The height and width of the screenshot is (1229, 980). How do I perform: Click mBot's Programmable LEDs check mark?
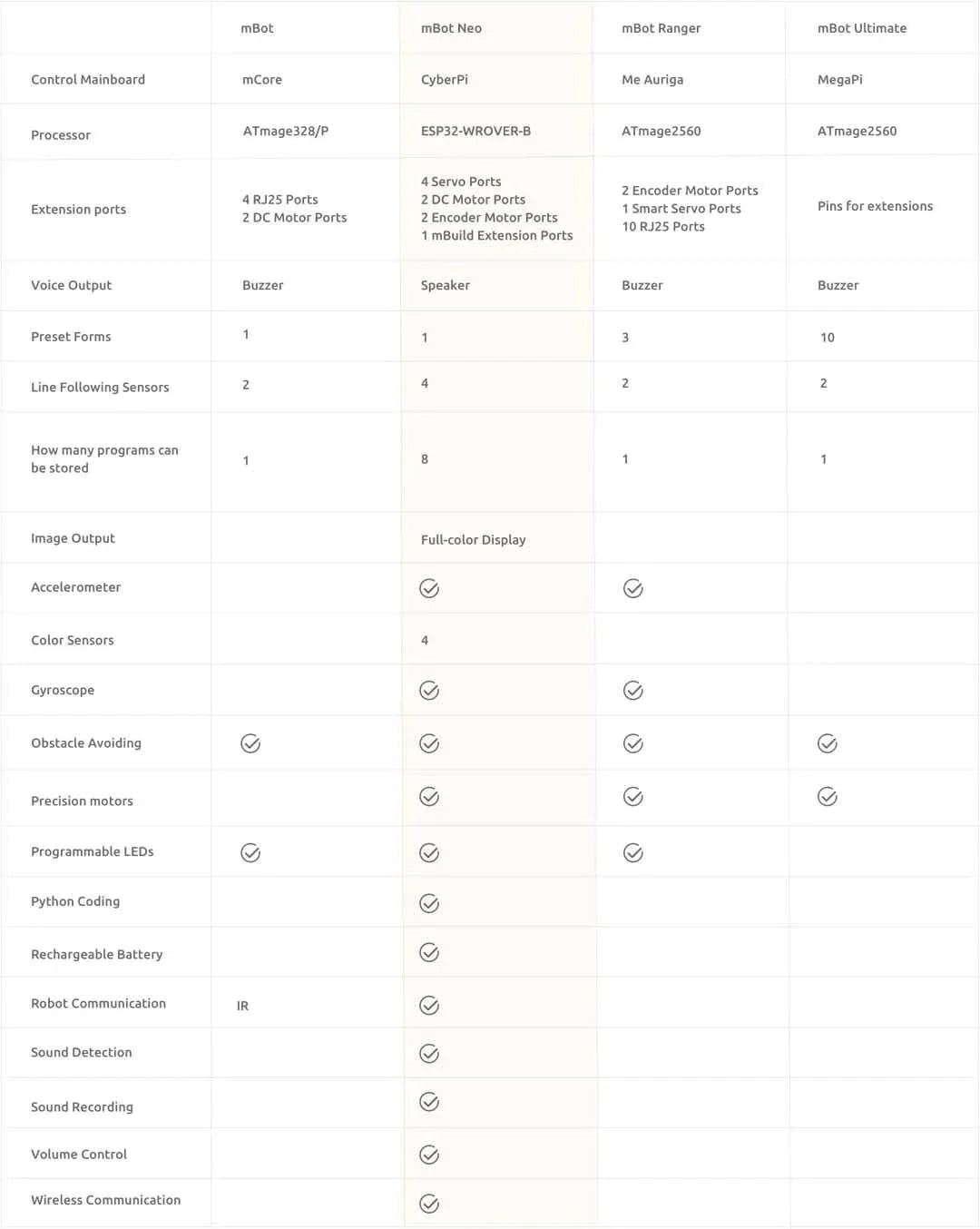coord(250,853)
